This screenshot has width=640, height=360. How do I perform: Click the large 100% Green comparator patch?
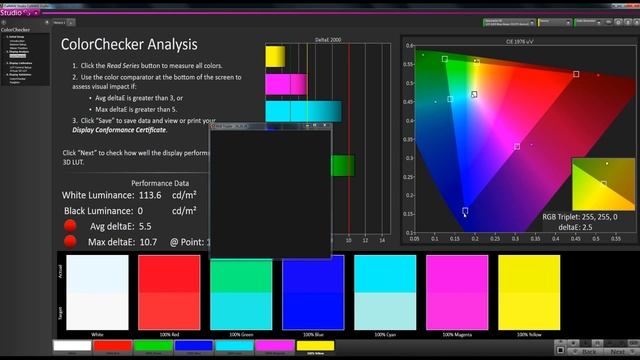(241, 294)
